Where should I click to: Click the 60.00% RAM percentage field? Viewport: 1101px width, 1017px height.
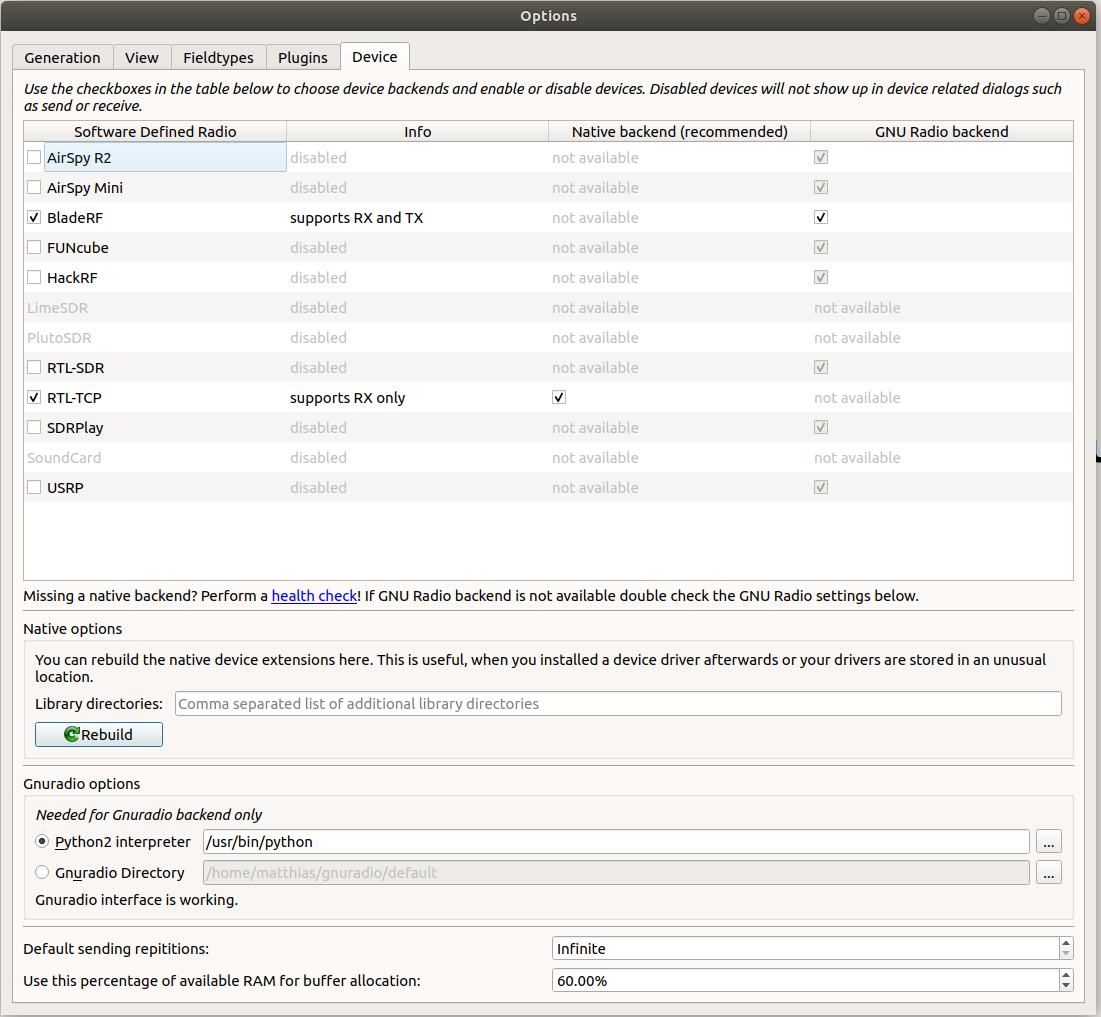click(805, 980)
